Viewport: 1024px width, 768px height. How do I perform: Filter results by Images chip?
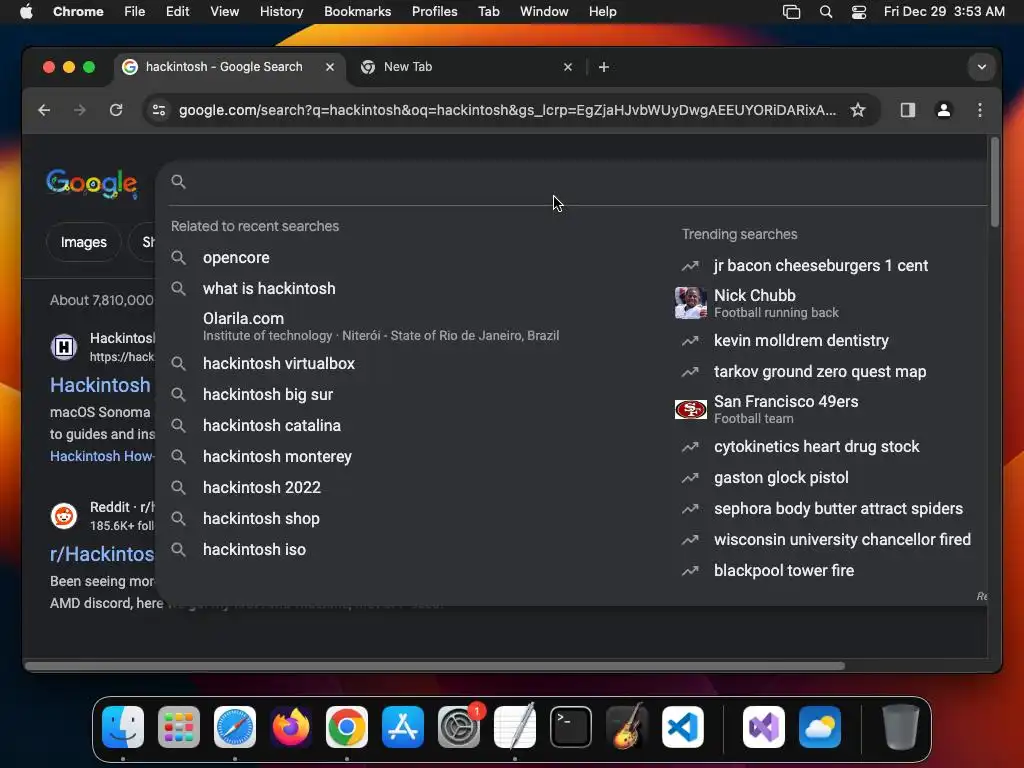click(84, 242)
